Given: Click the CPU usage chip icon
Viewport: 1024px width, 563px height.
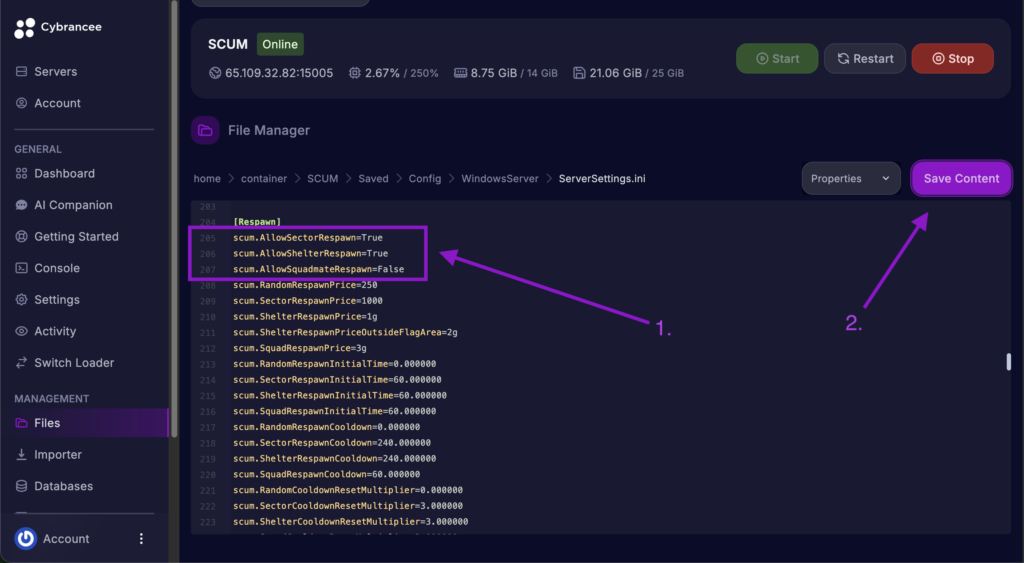Looking at the screenshot, I should coord(355,73).
